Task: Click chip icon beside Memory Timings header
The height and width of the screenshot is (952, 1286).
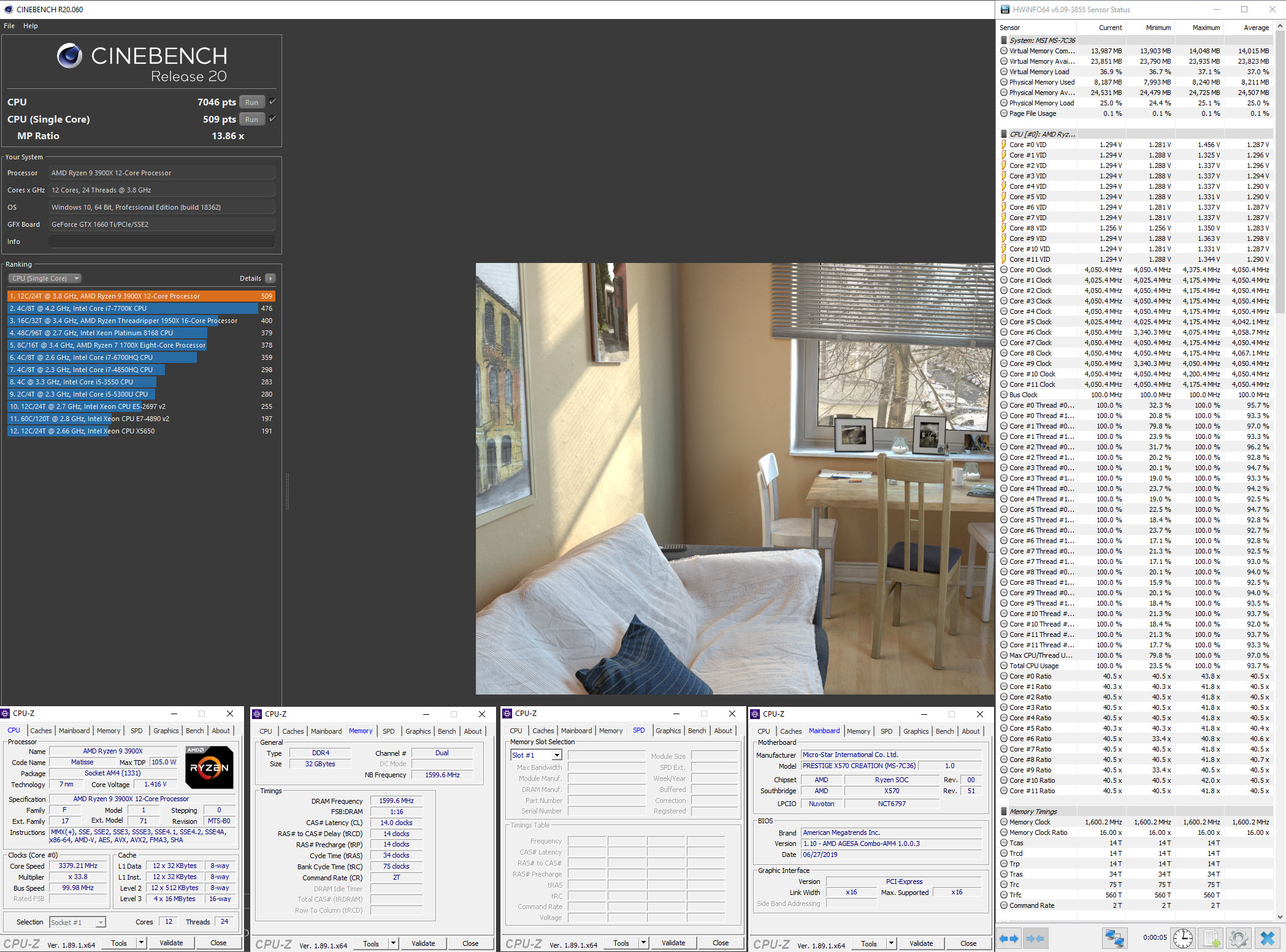Action: tap(1004, 812)
